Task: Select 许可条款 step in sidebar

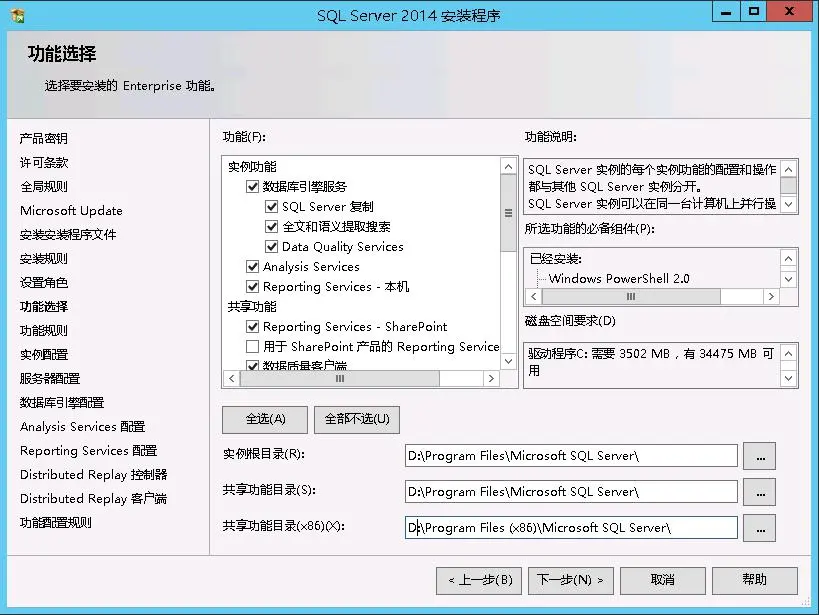Action: 44,163
